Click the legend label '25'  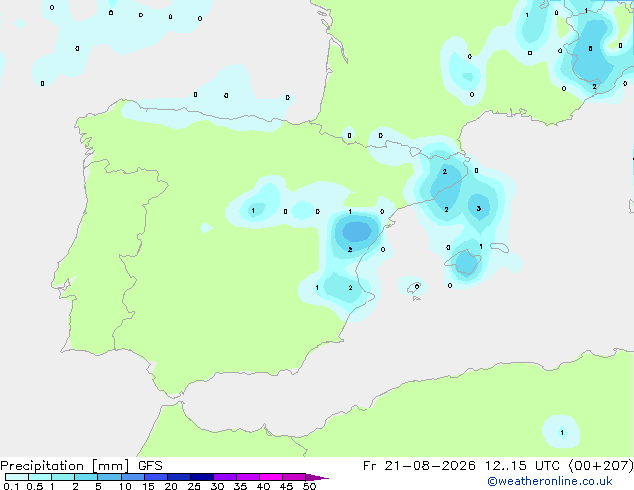[x=194, y=486]
